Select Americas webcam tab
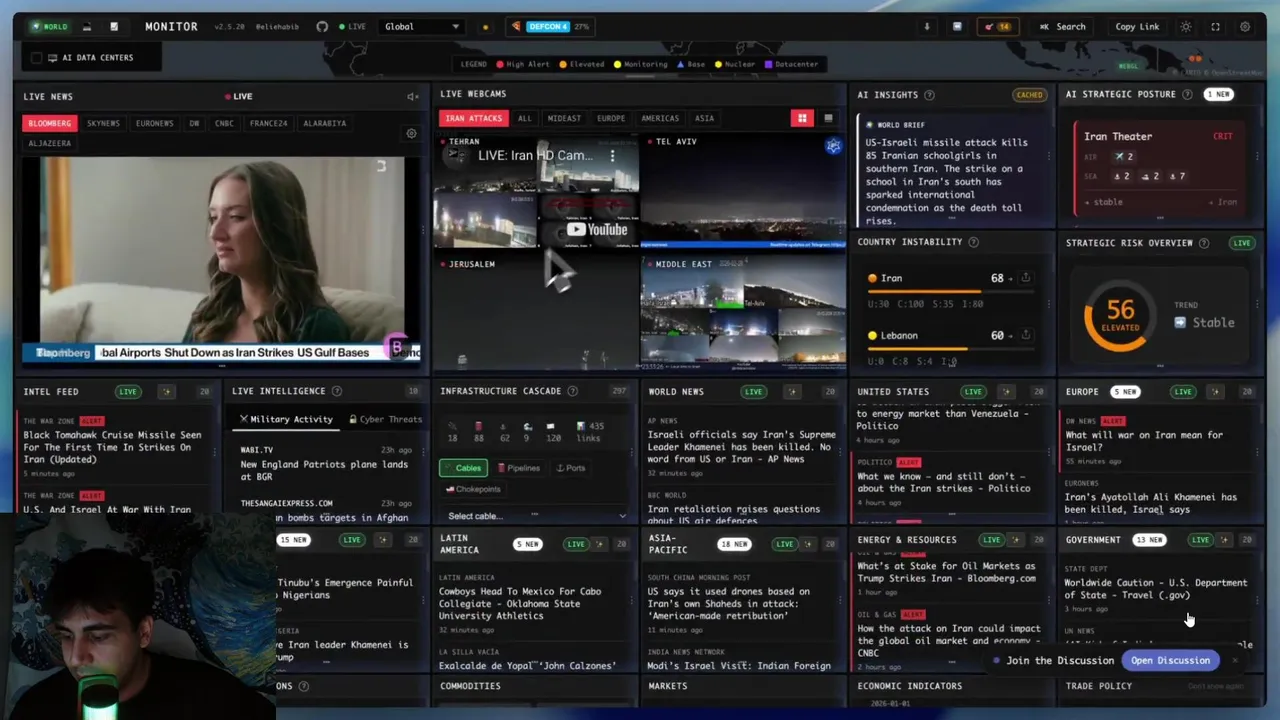 (x=660, y=118)
